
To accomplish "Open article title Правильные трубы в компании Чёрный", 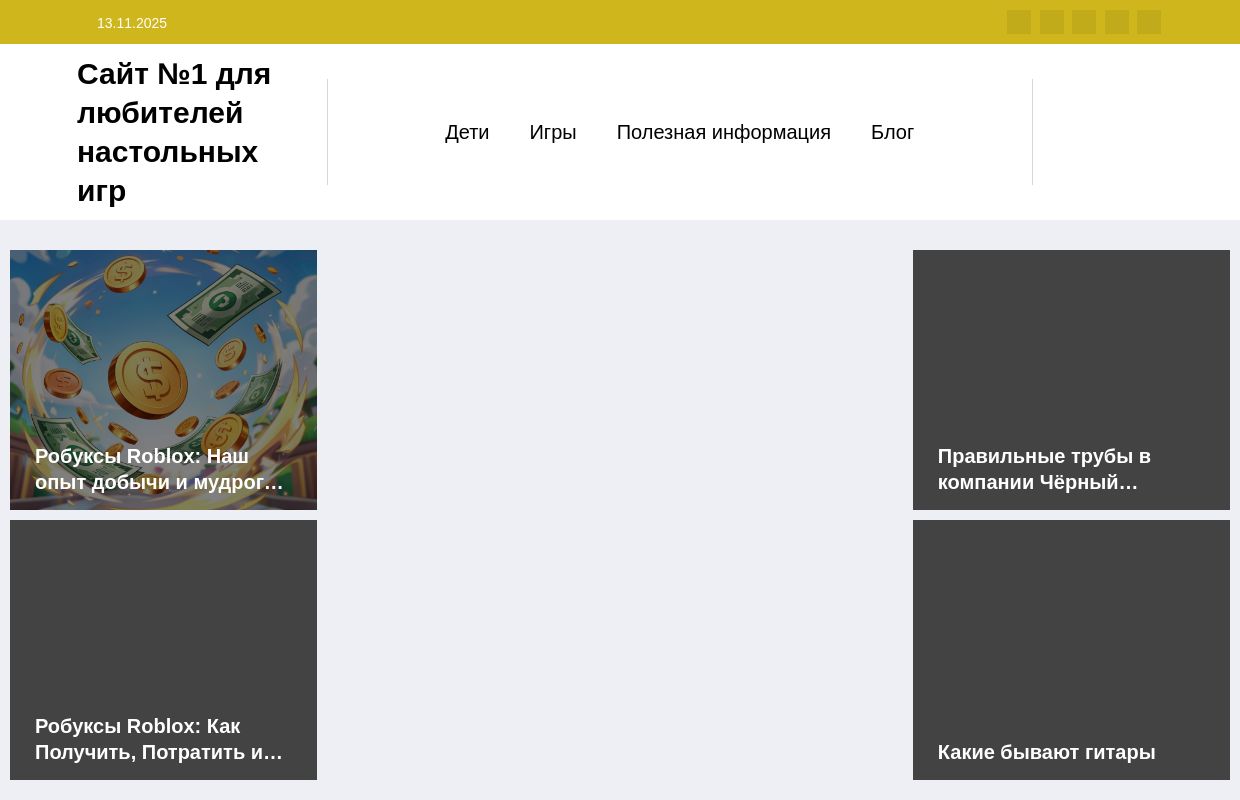I will coord(1044,469).
